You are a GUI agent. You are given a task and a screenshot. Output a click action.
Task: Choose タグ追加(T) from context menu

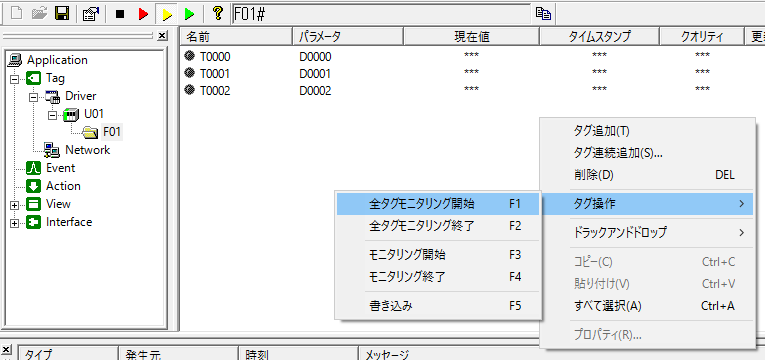(646, 131)
